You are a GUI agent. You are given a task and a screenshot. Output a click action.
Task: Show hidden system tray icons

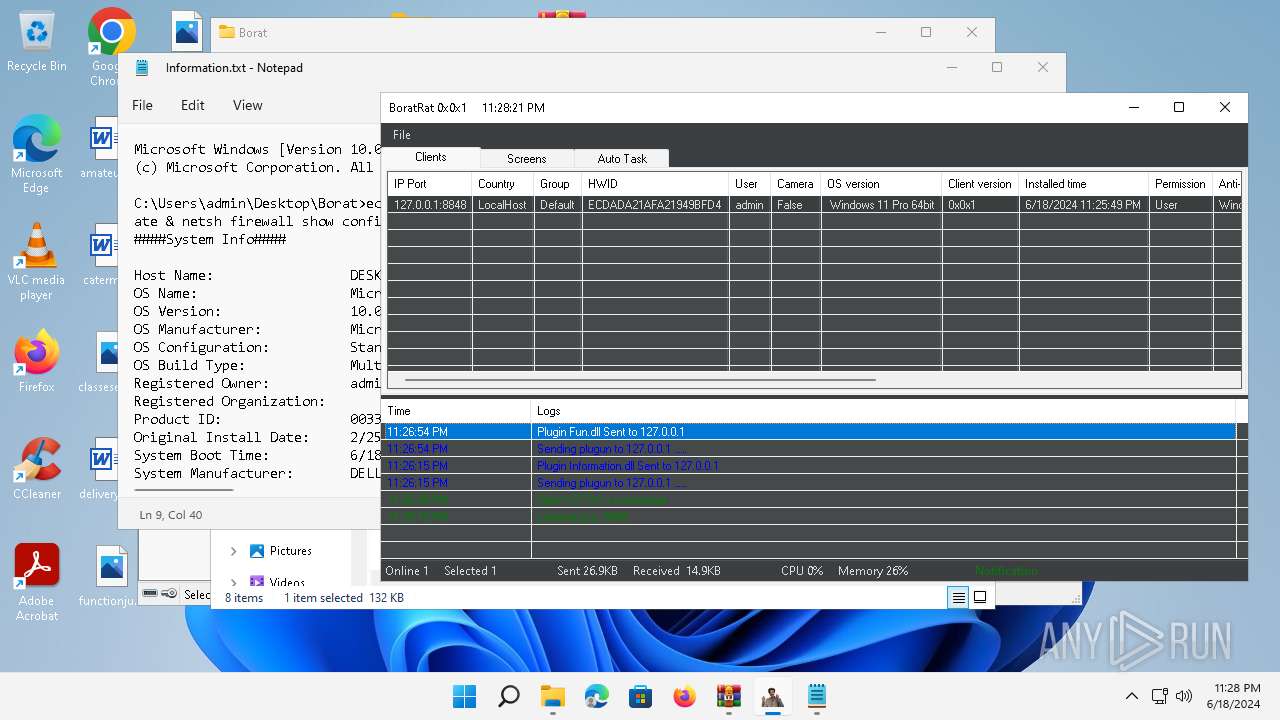(1131, 696)
